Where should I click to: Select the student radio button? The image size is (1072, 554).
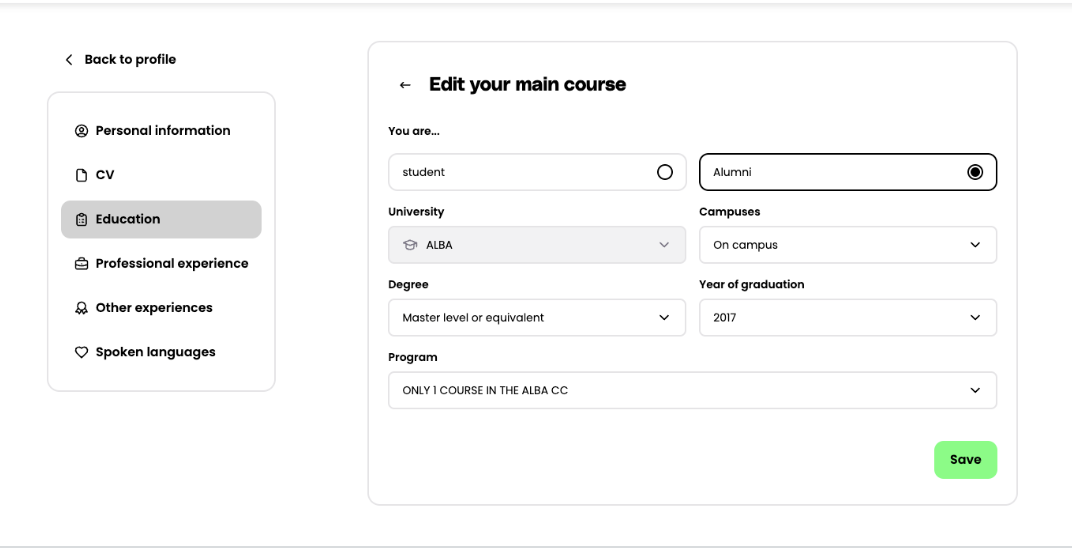point(665,172)
